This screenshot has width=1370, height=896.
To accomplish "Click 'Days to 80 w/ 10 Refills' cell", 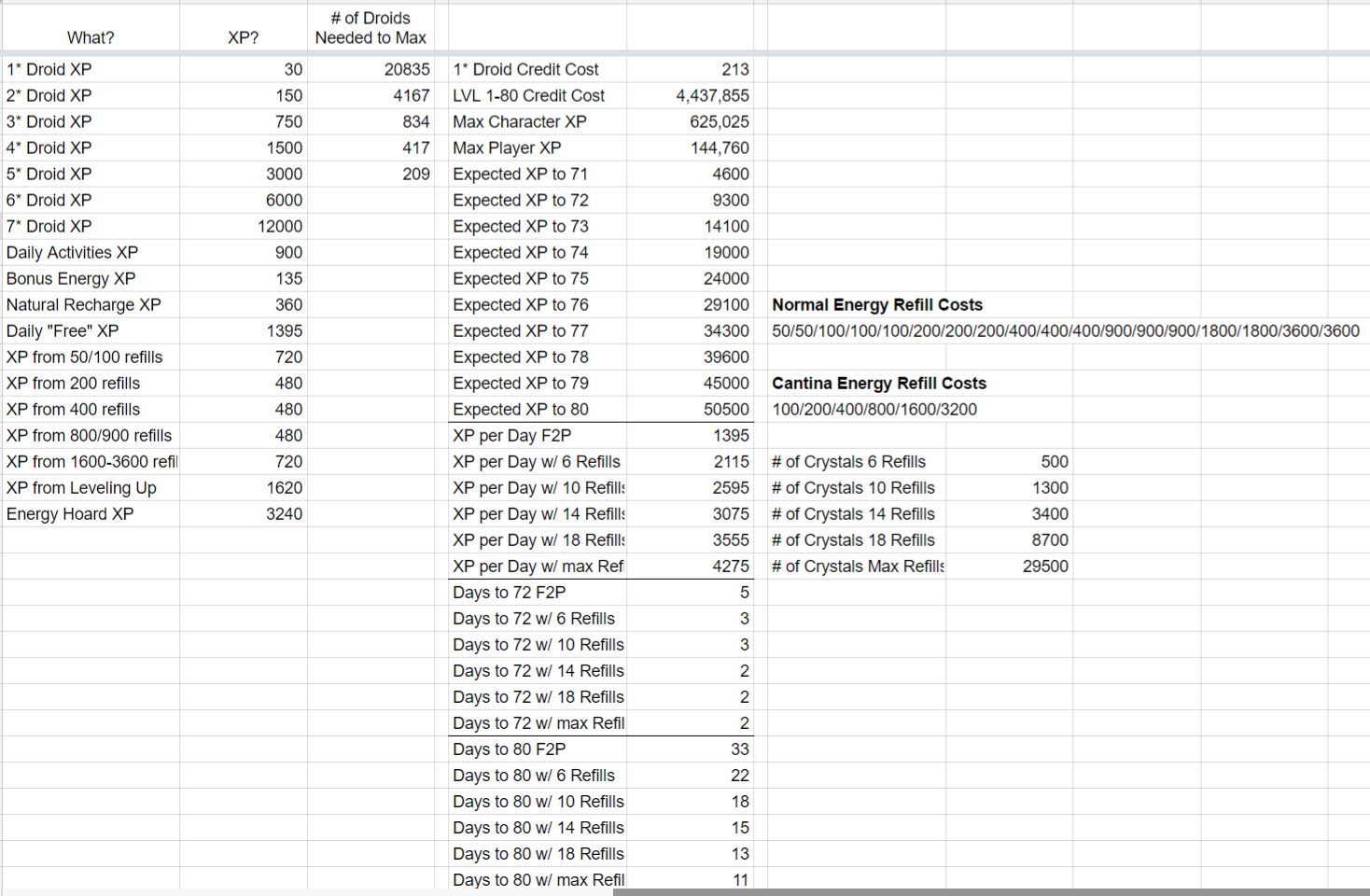I will tap(537, 801).
